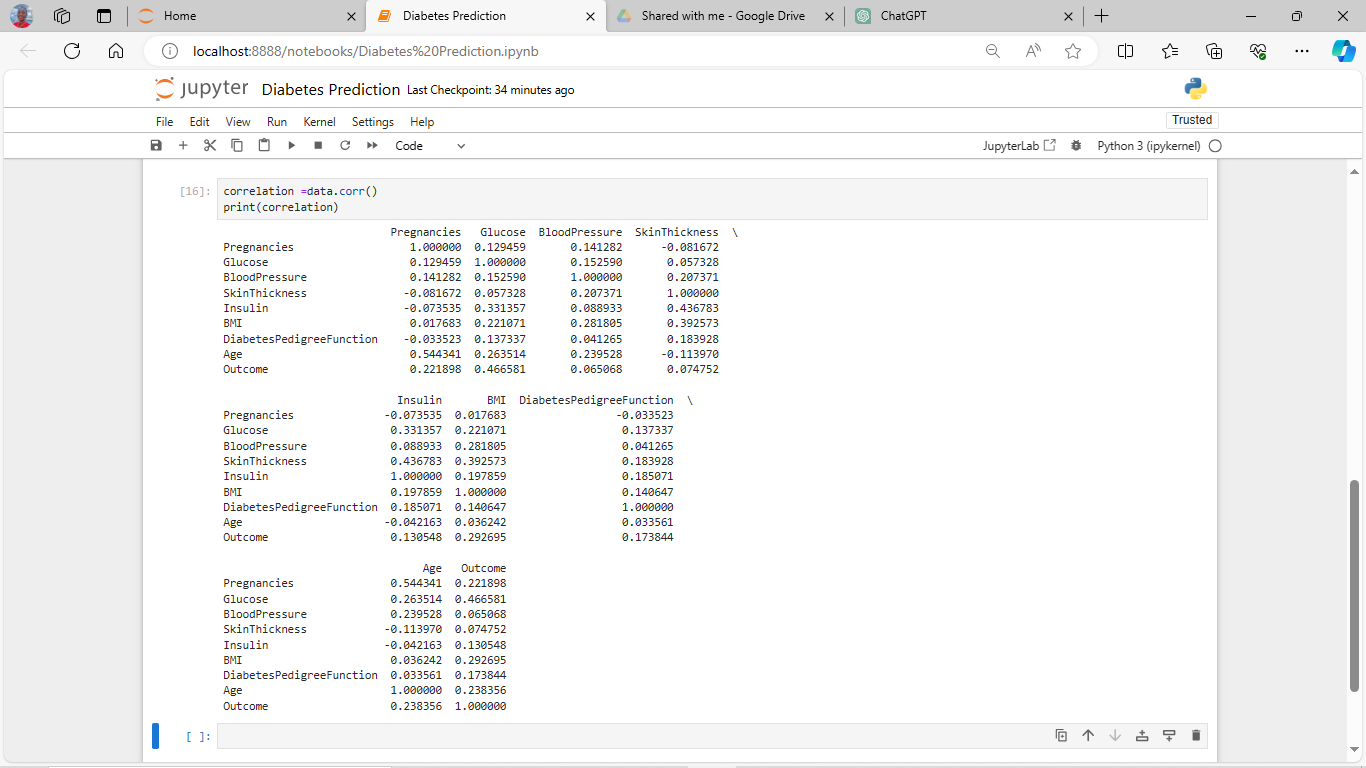Add this page to favorites with the star
This screenshot has width=1366, height=768.
1073,51
